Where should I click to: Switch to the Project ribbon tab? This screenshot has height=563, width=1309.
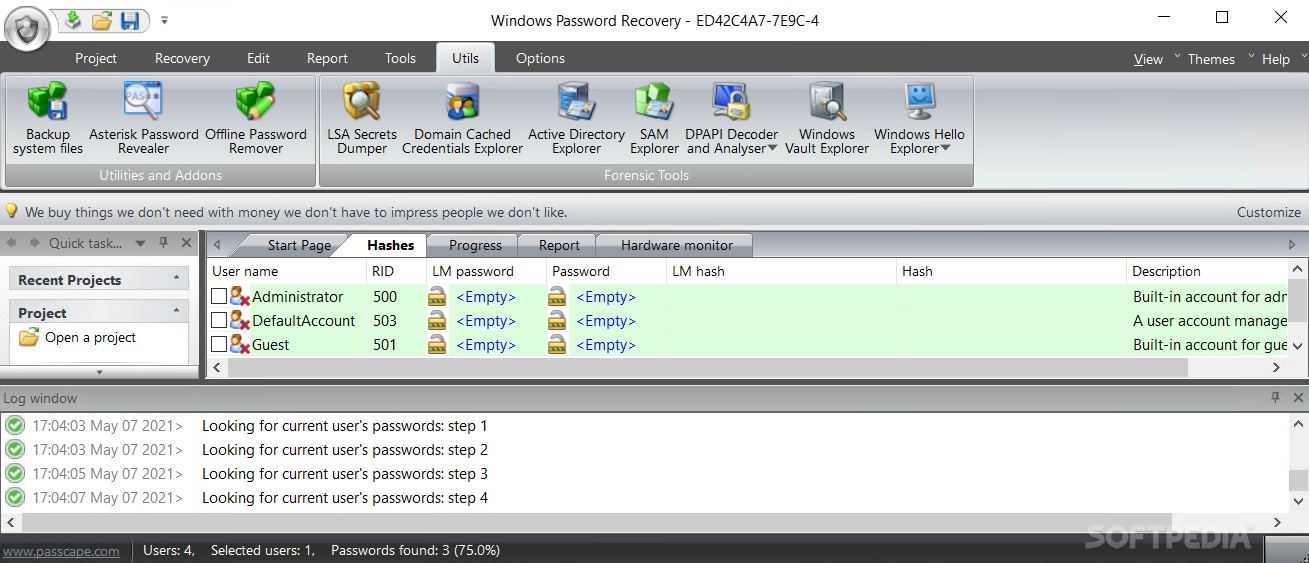(x=96, y=58)
